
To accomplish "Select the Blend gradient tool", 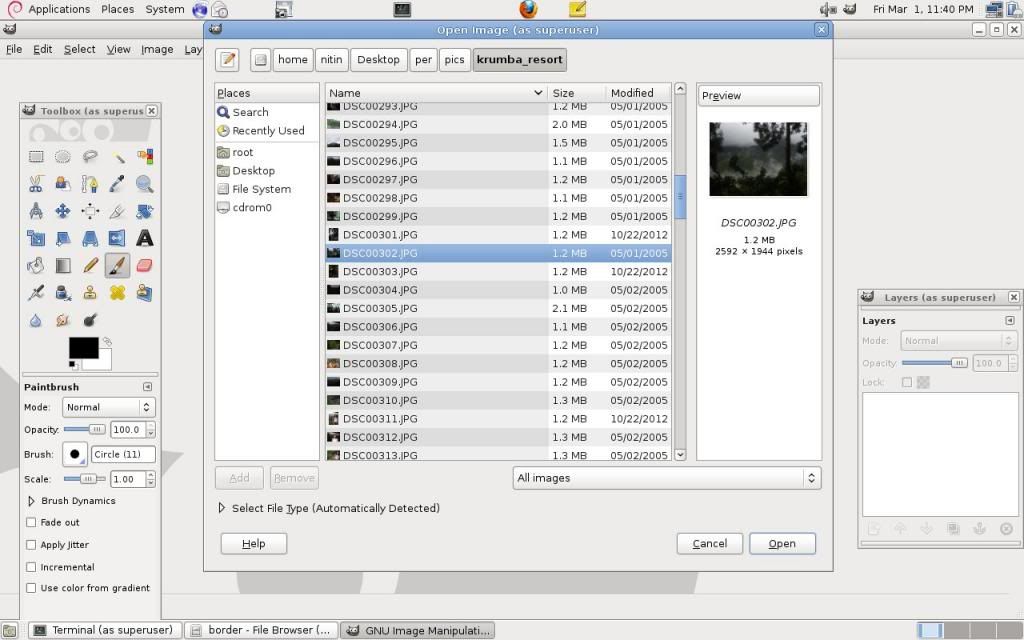I will pyautogui.click(x=63, y=266).
